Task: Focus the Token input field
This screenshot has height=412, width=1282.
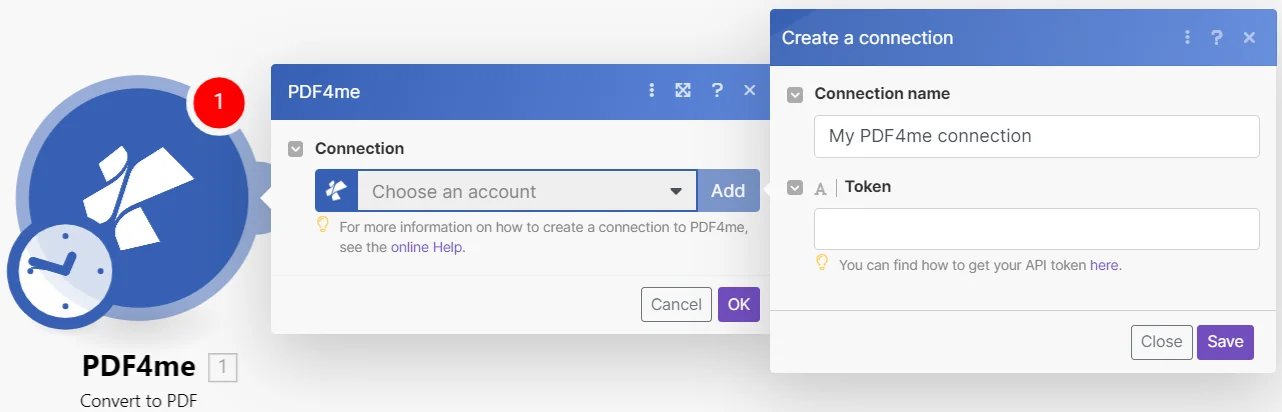Action: [1037, 229]
